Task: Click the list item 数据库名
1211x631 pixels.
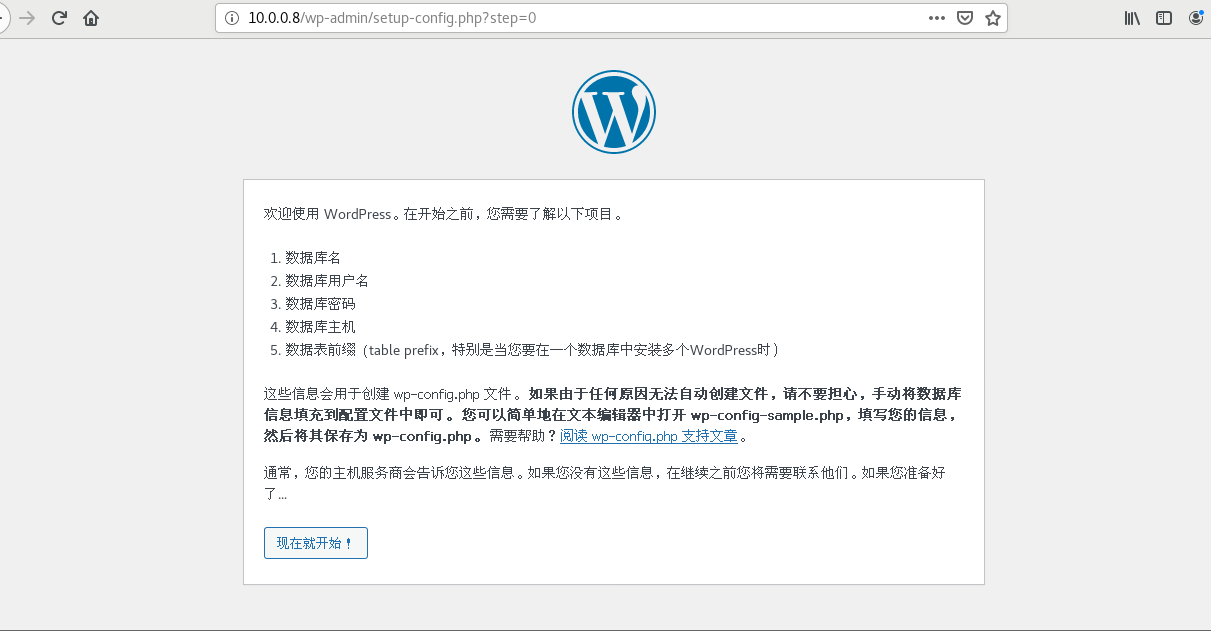Action: pyautogui.click(x=313, y=258)
